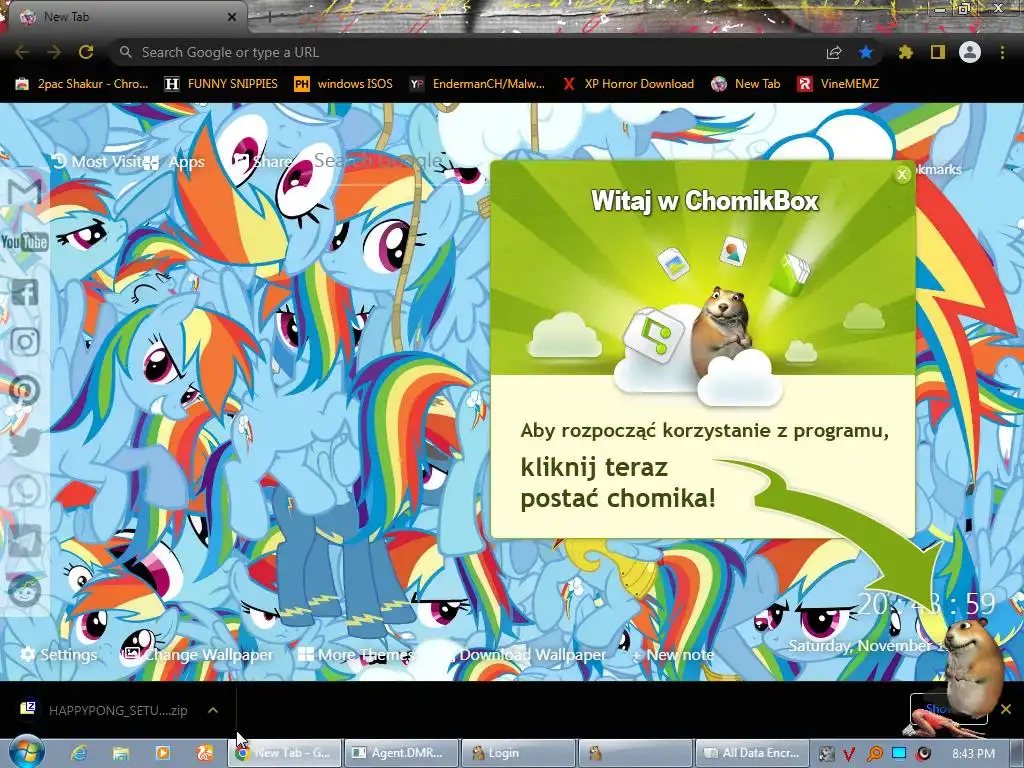Open the VineMEMZ bookmark
Viewport: 1024px width, 768px height.
tap(838, 84)
